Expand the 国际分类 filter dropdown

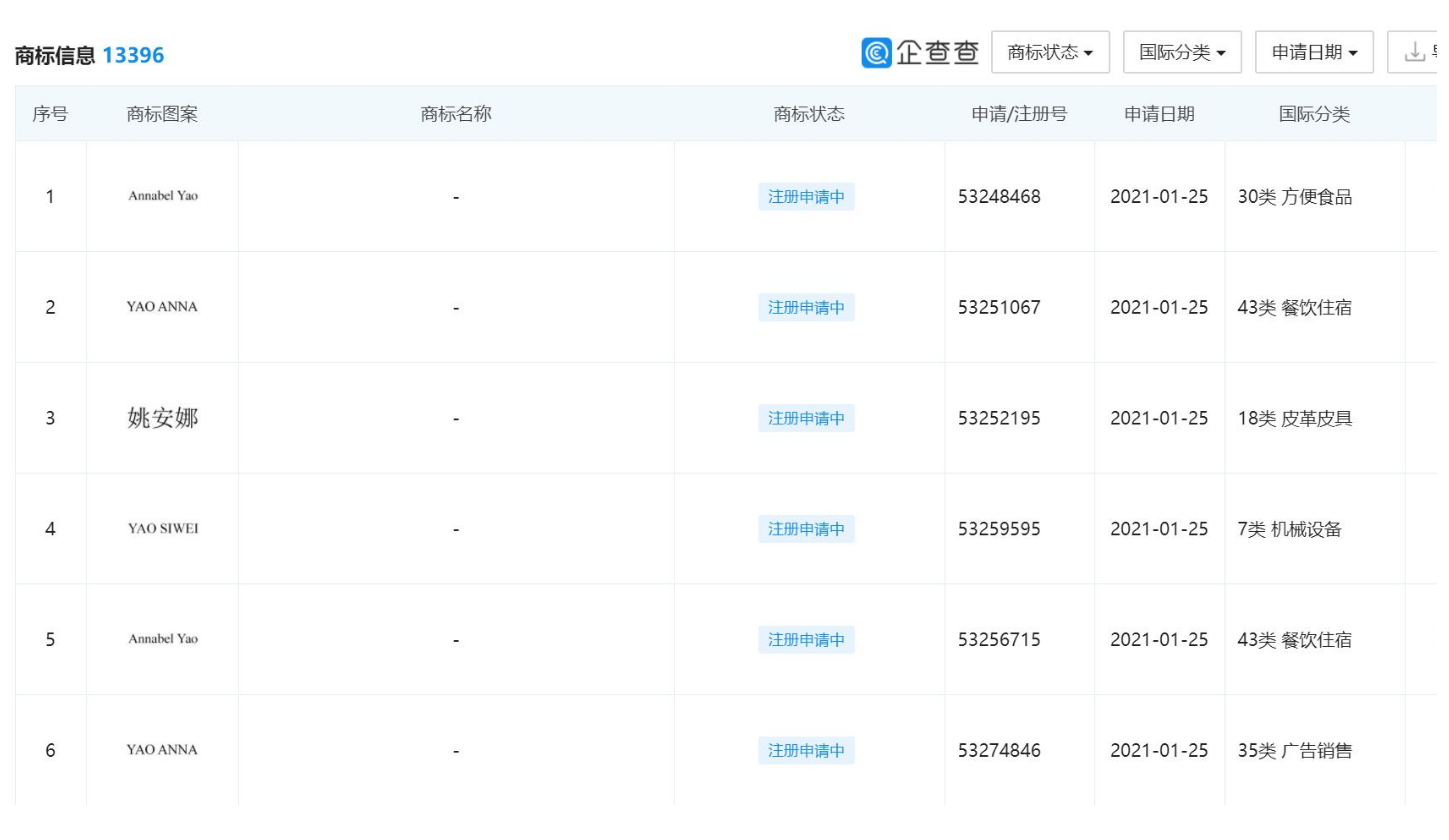coord(1182,52)
